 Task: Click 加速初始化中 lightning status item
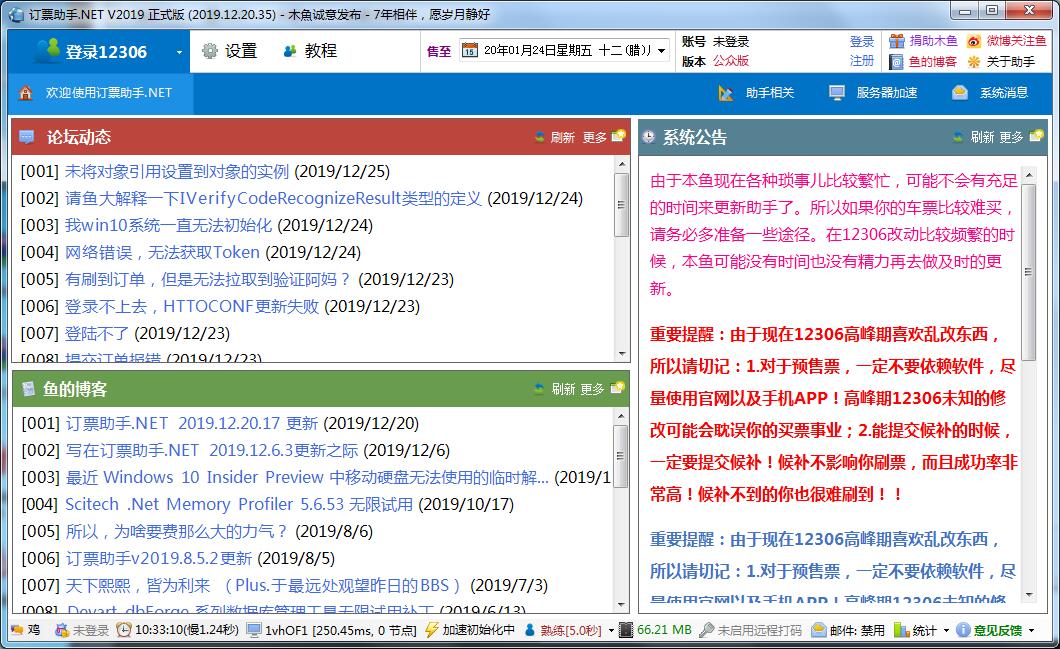(x=432, y=630)
